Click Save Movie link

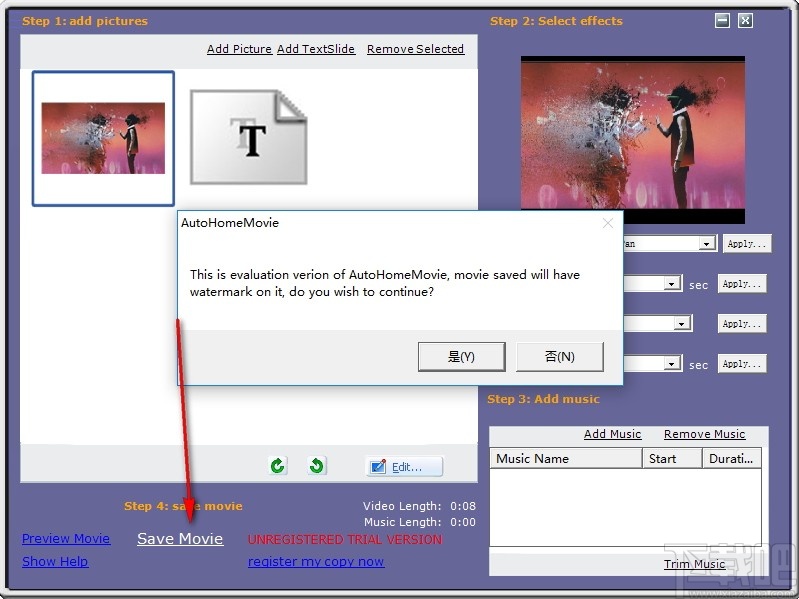[180, 538]
